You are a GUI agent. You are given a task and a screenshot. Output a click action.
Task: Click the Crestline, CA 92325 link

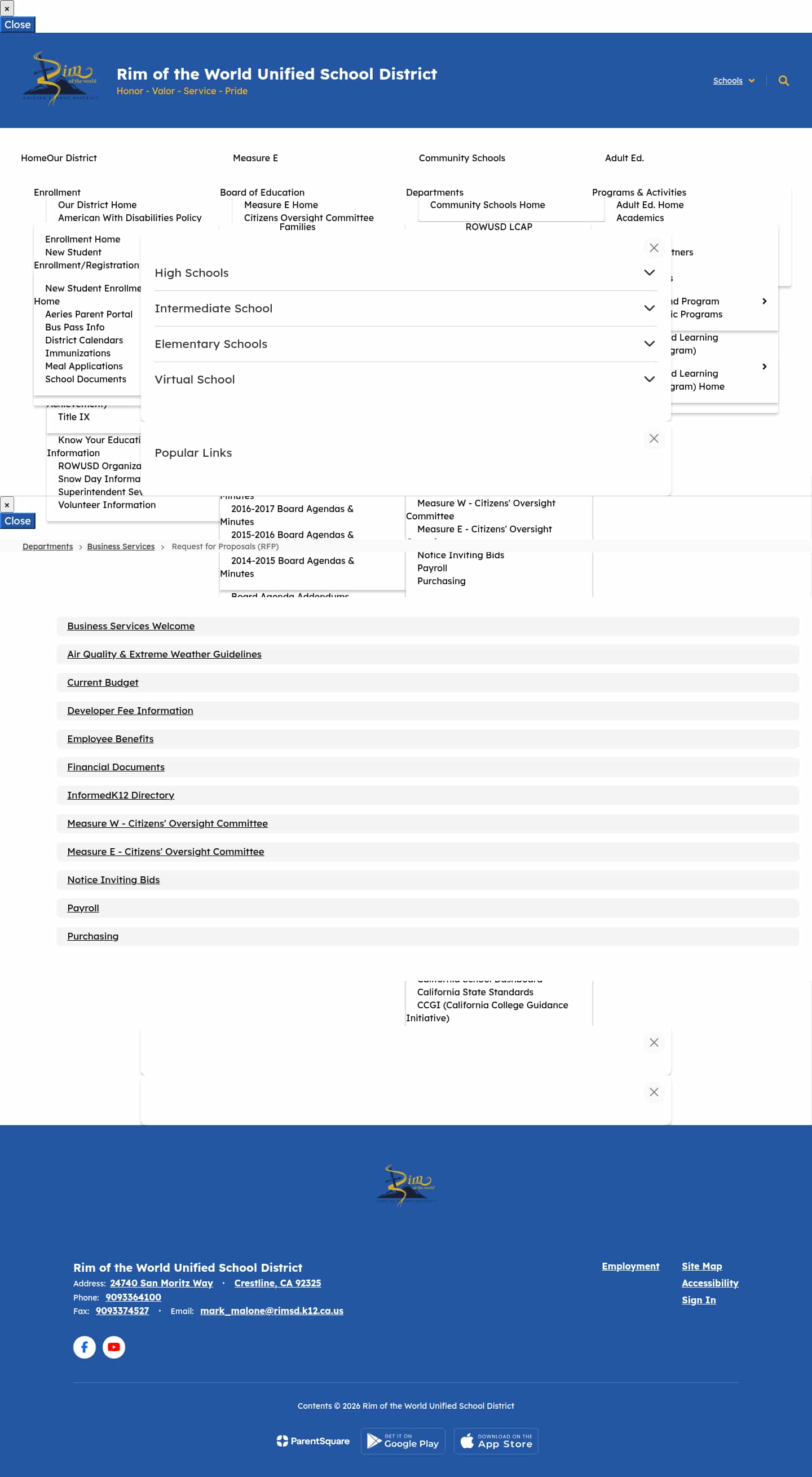pyautogui.click(x=277, y=1283)
